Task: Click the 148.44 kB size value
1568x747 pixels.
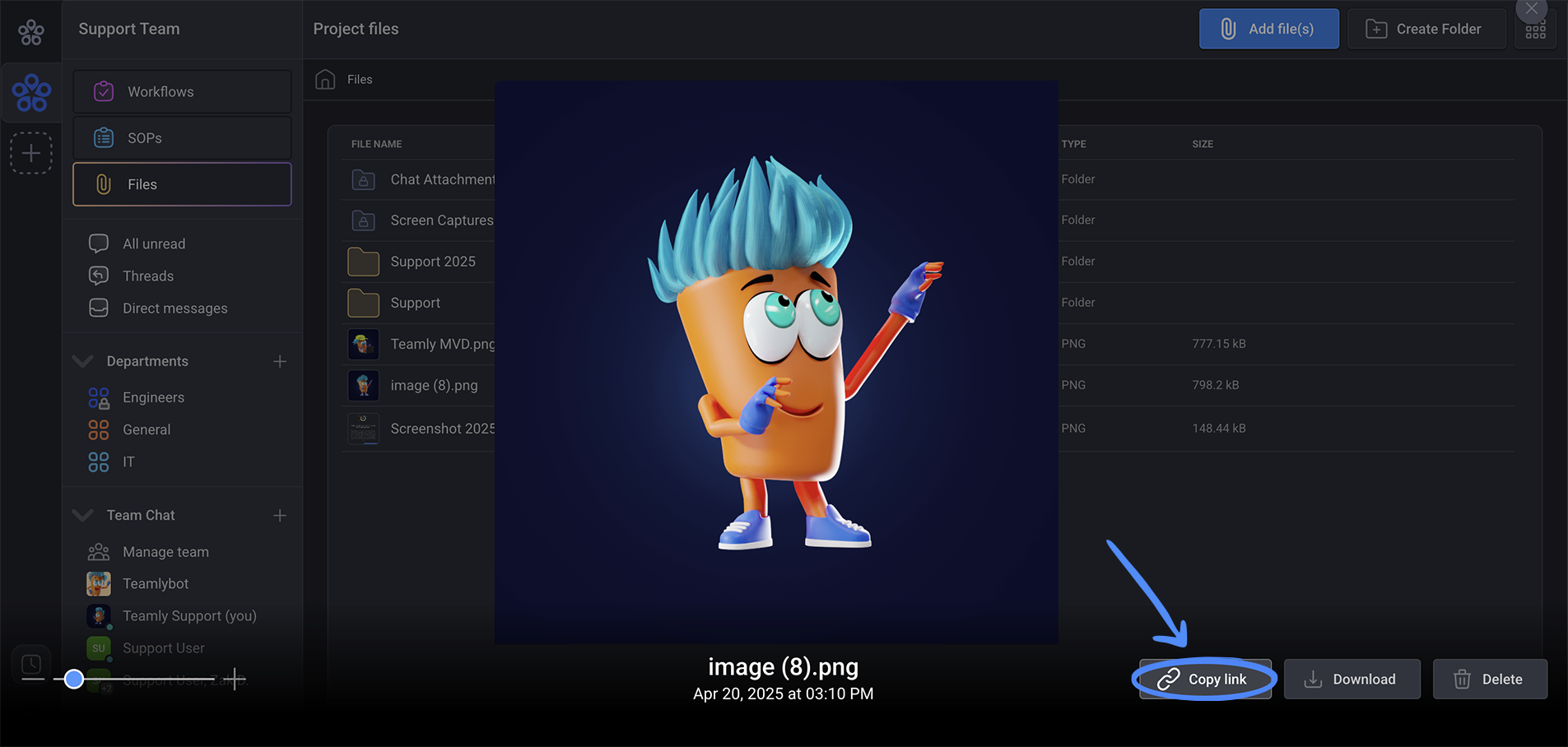Action: 1218,429
